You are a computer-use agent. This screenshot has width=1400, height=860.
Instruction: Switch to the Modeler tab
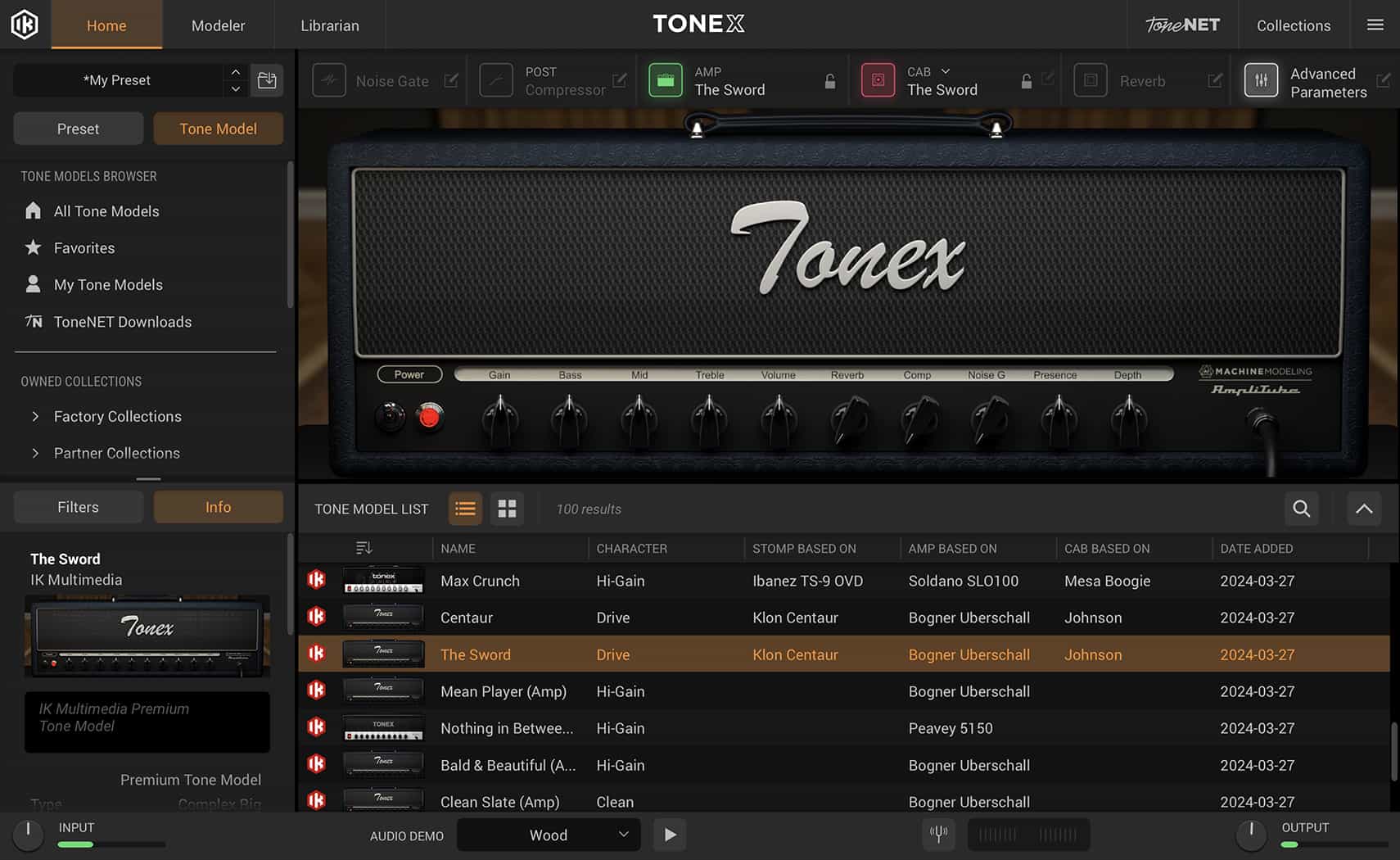pos(218,25)
